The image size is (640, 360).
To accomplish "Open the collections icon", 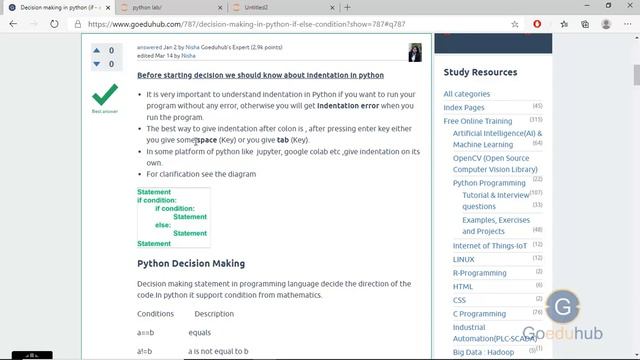I will tap(585, 24).
